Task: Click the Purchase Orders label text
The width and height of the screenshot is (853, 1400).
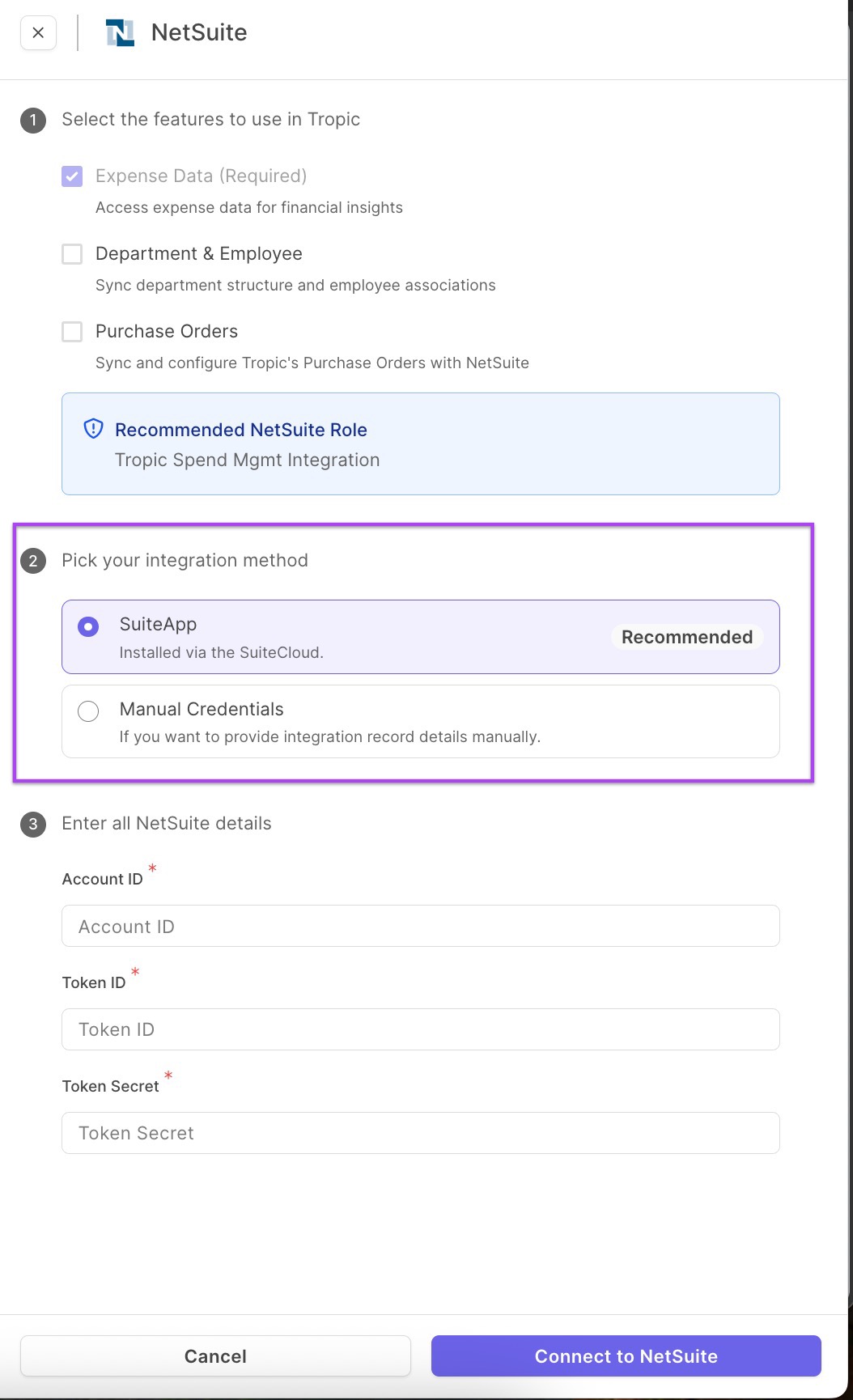Action: pyautogui.click(x=167, y=332)
